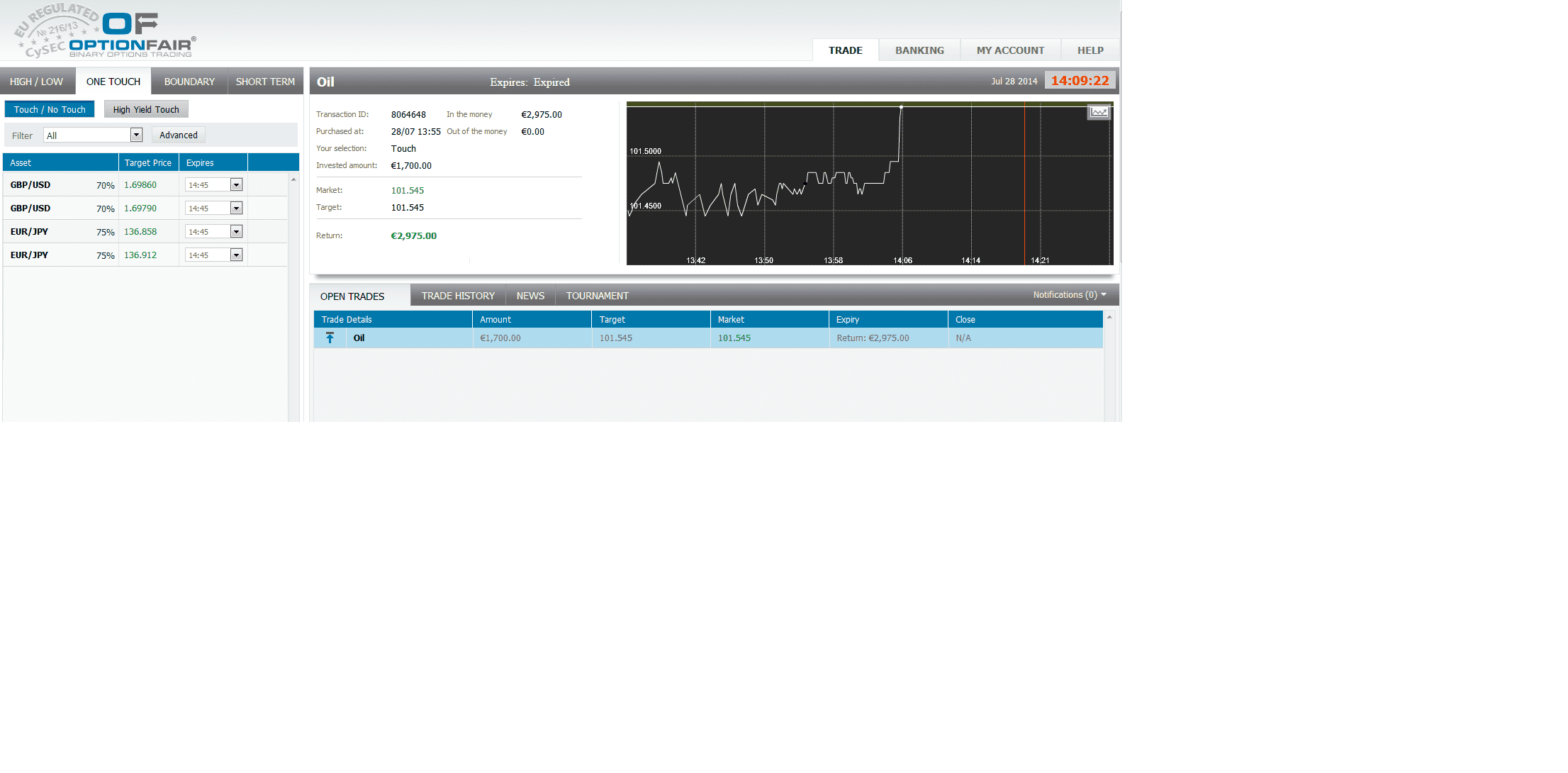Switch to the BOUNDARY options tab

tap(189, 81)
